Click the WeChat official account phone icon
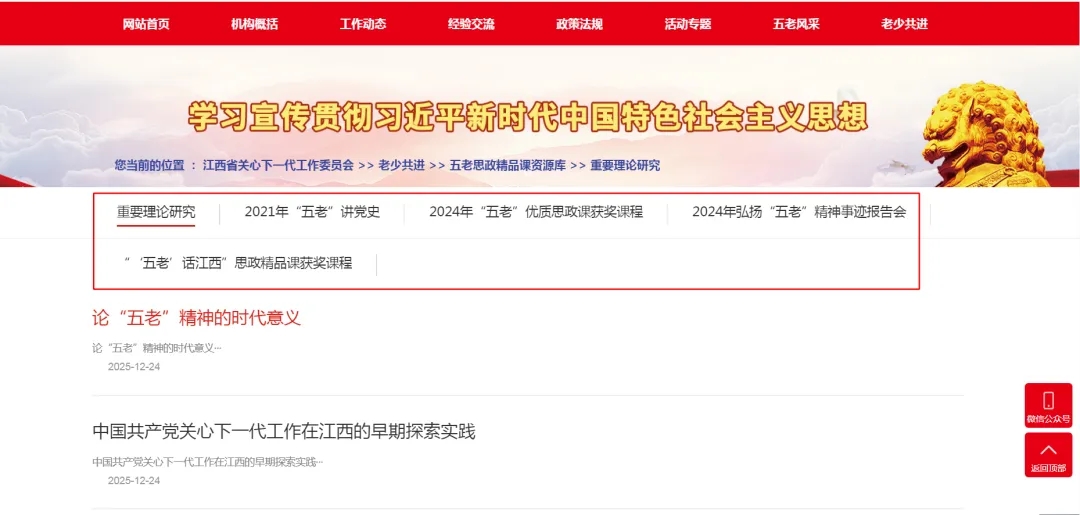1080x515 pixels. [x=1047, y=400]
